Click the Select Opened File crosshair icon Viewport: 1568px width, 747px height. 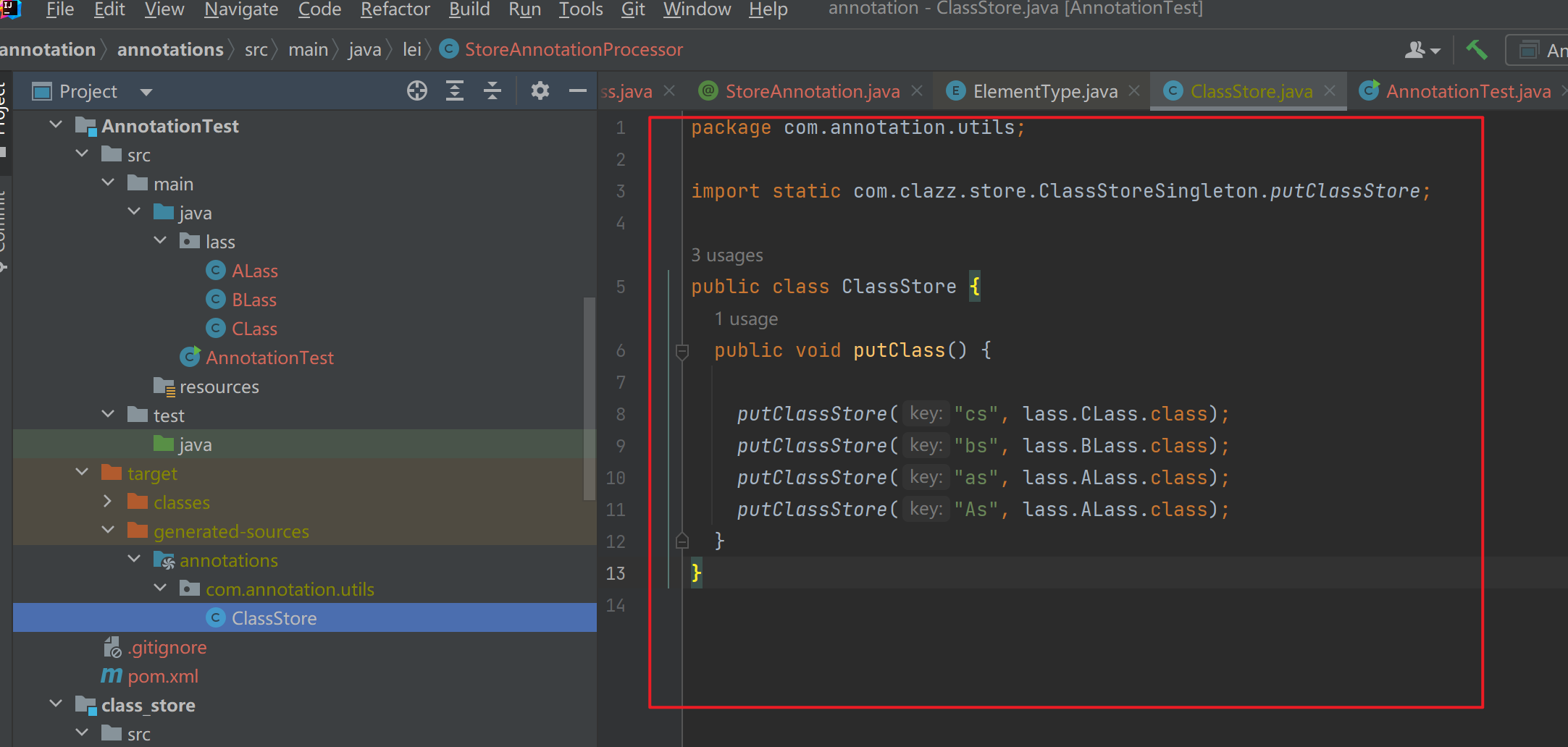[417, 90]
